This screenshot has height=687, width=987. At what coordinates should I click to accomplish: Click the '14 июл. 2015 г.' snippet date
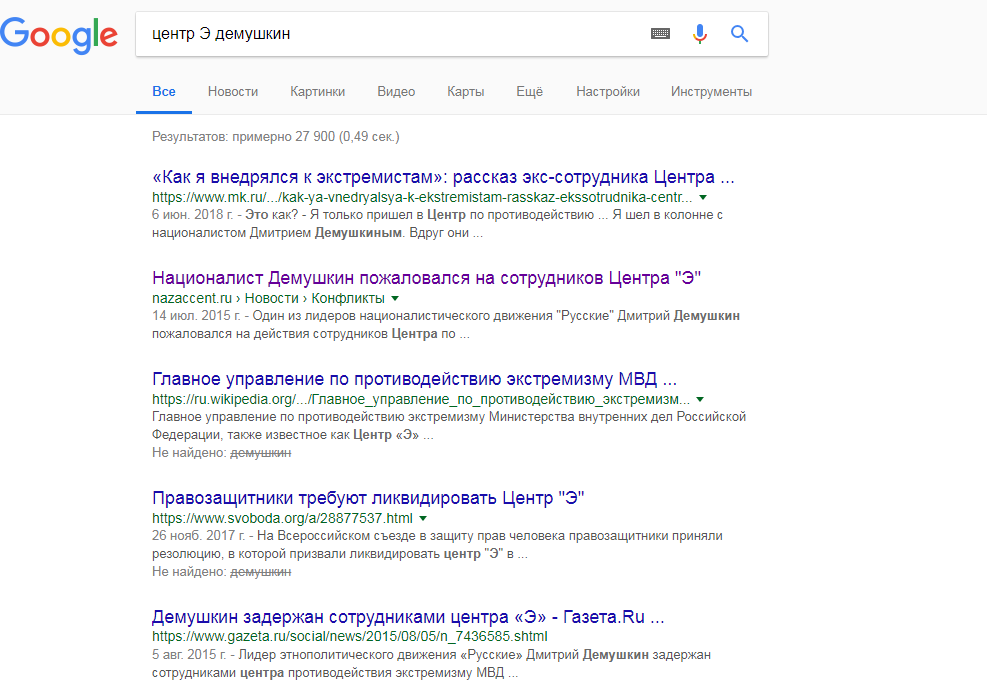point(196,315)
